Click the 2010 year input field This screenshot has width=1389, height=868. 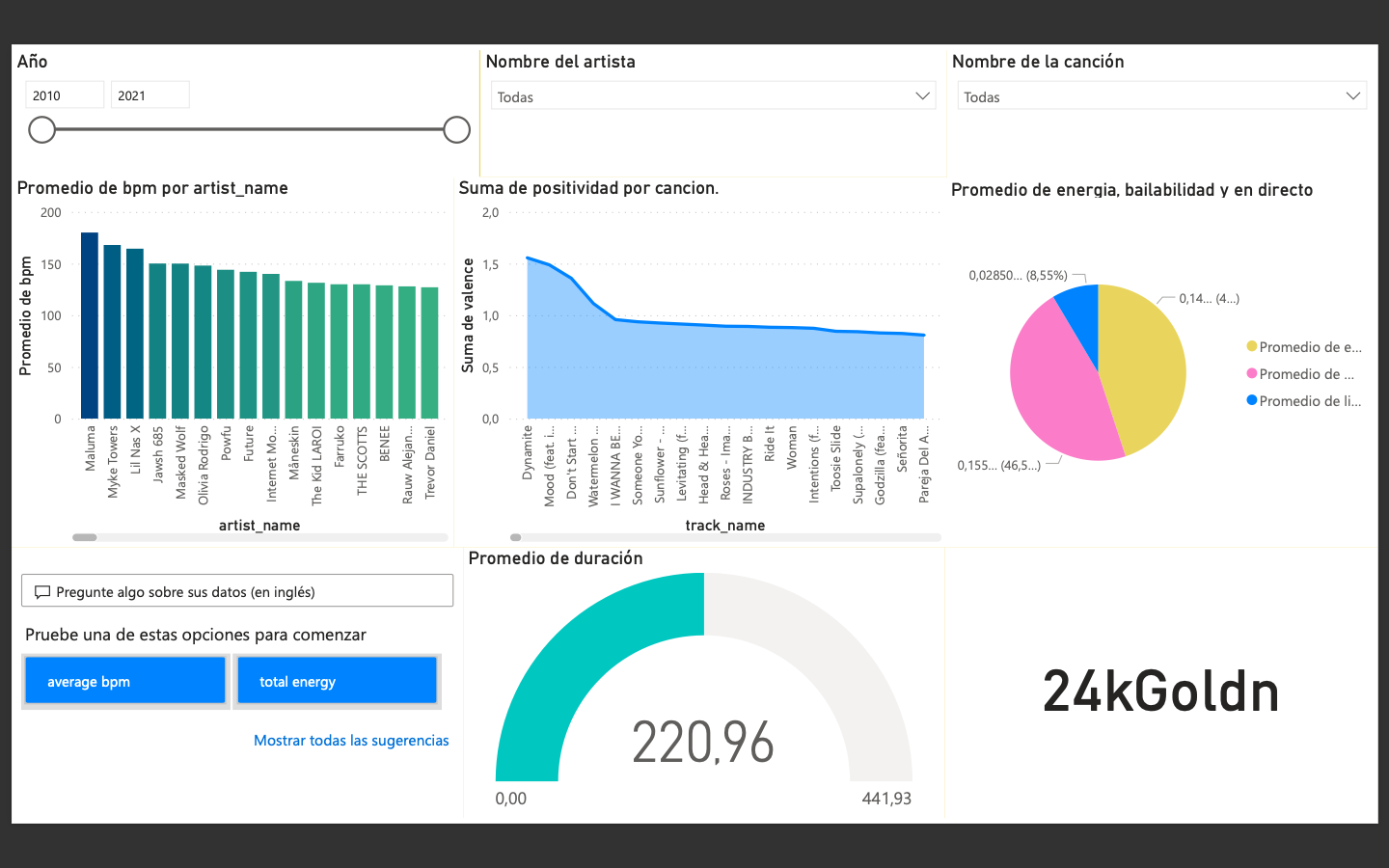(64, 94)
